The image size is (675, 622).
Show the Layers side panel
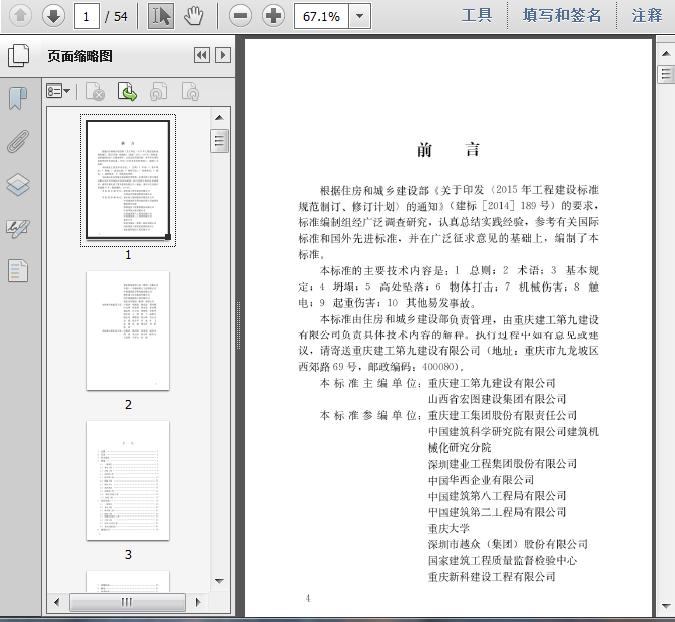[18, 185]
